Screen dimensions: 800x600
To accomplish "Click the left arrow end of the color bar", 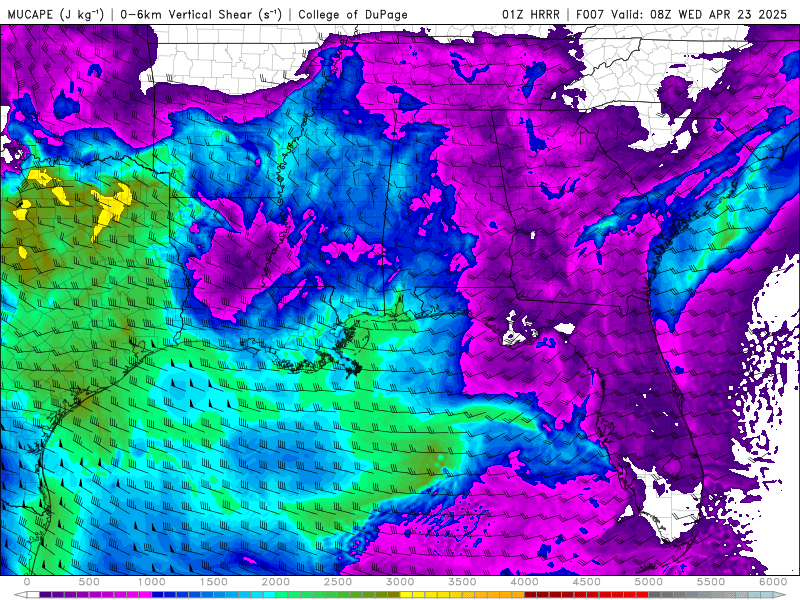I will point(20,595).
